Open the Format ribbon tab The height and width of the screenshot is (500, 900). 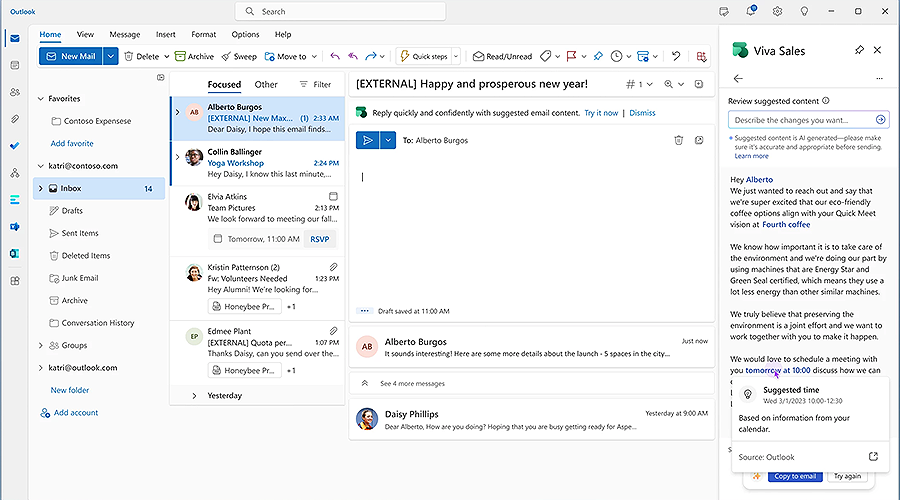point(204,34)
